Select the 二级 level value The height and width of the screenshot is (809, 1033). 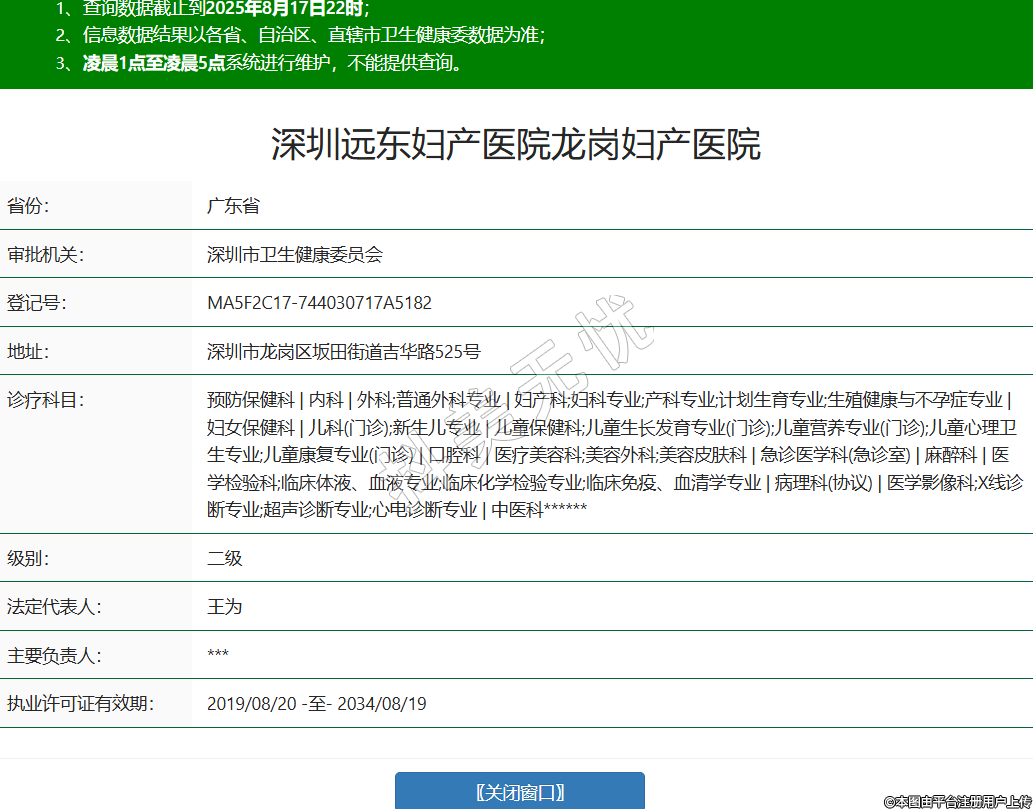coord(224,558)
